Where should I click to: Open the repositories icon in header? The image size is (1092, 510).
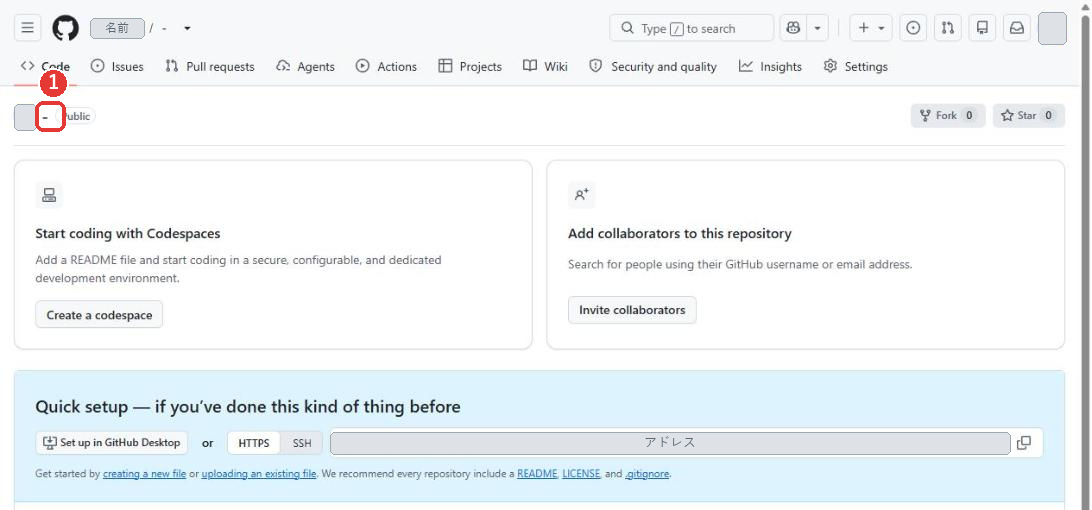click(983, 28)
